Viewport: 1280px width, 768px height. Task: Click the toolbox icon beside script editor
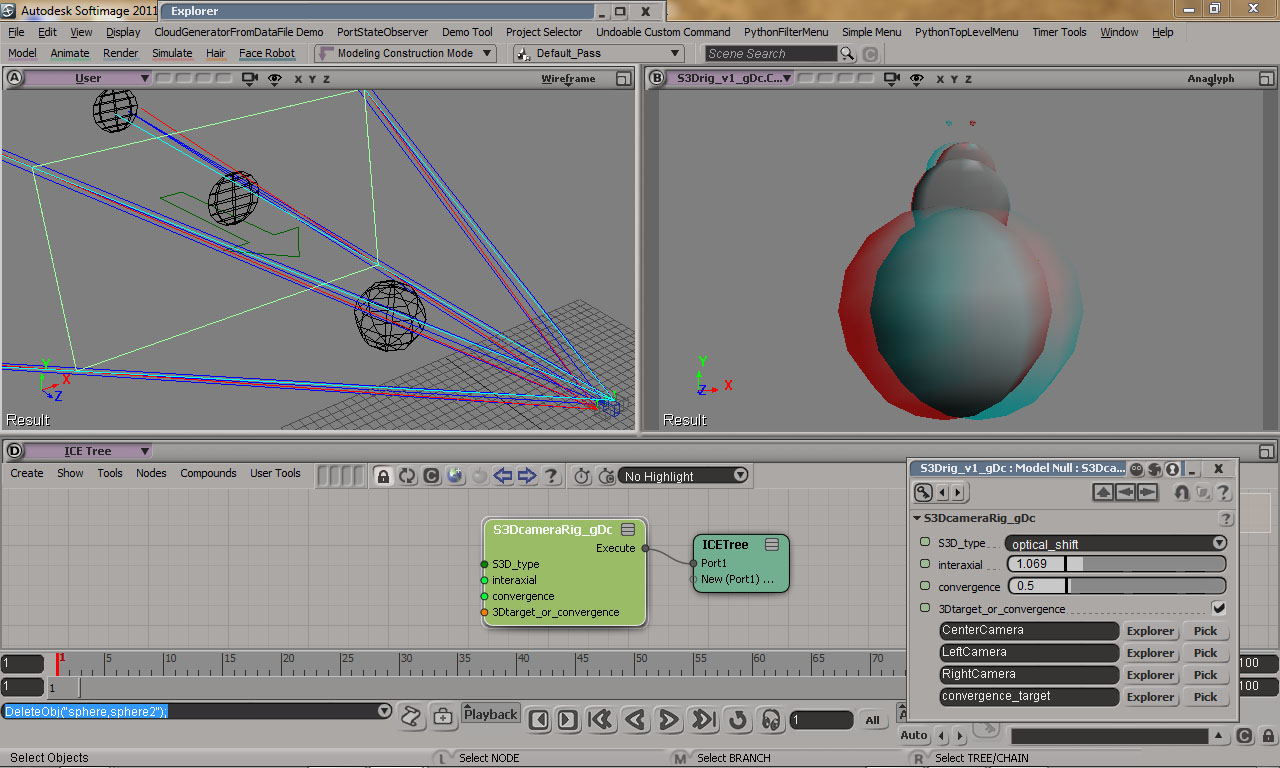click(443, 716)
